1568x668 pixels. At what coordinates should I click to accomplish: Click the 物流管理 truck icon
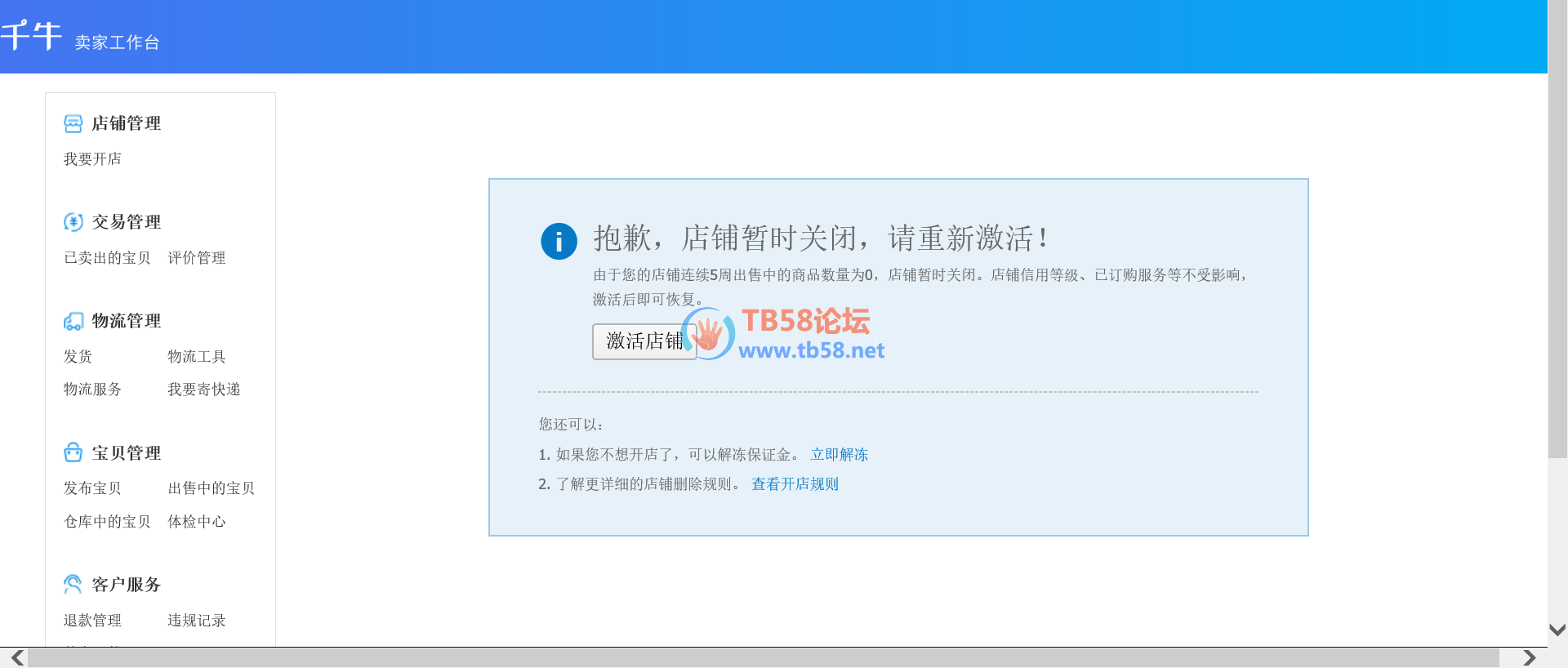[73, 321]
